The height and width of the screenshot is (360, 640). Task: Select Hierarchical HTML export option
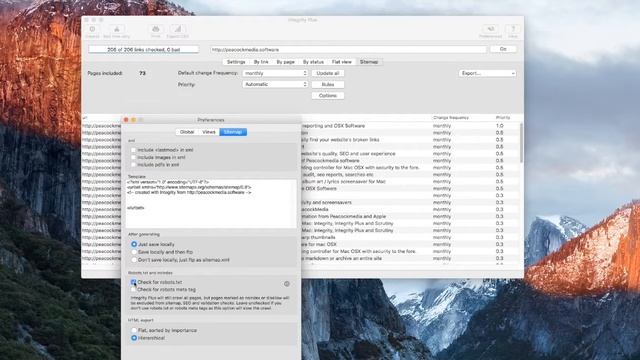point(134,338)
